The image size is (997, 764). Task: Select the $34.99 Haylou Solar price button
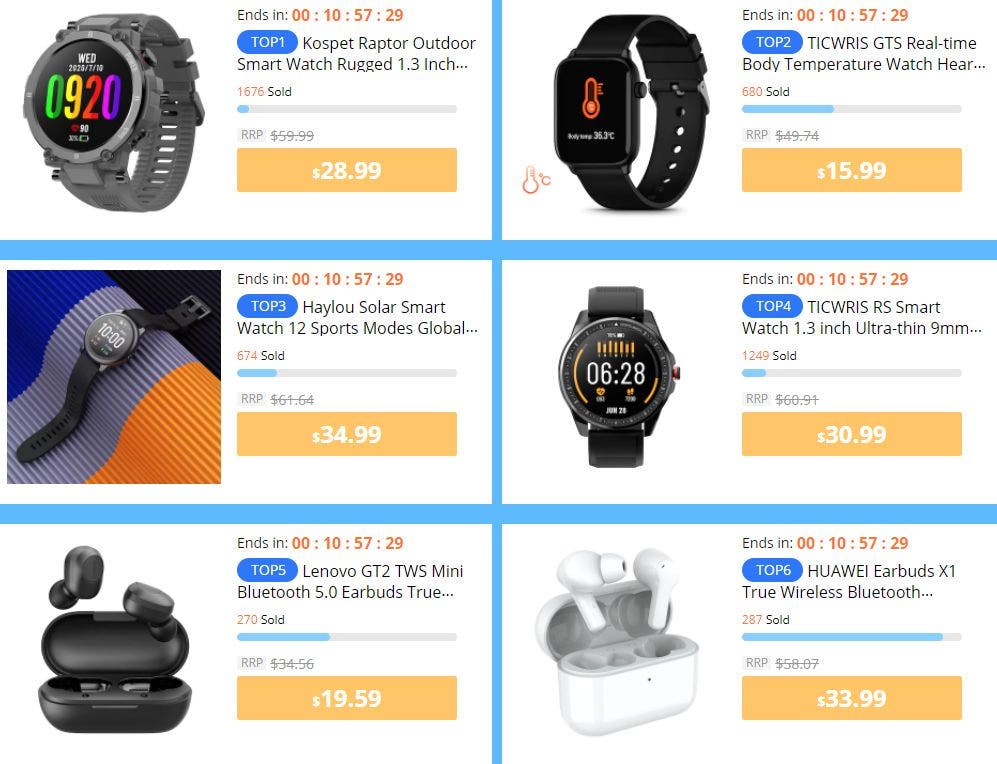[347, 433]
